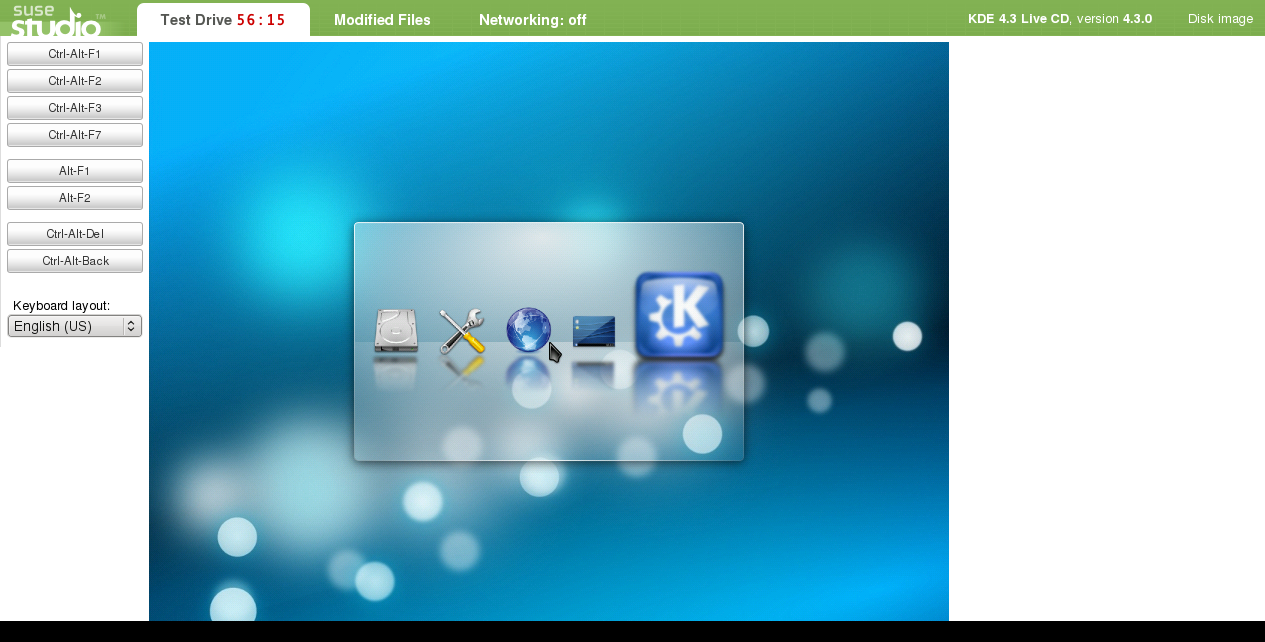Open the Networking: off tab

pos(533,20)
